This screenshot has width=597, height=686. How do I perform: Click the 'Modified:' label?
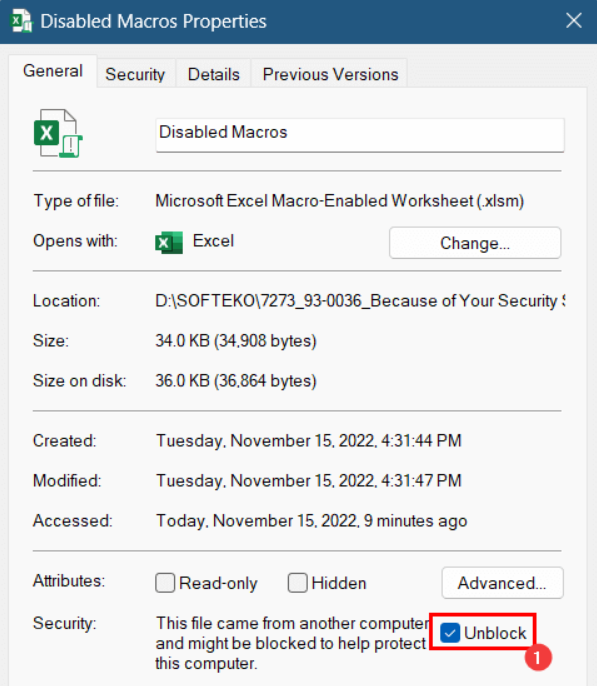click(67, 480)
